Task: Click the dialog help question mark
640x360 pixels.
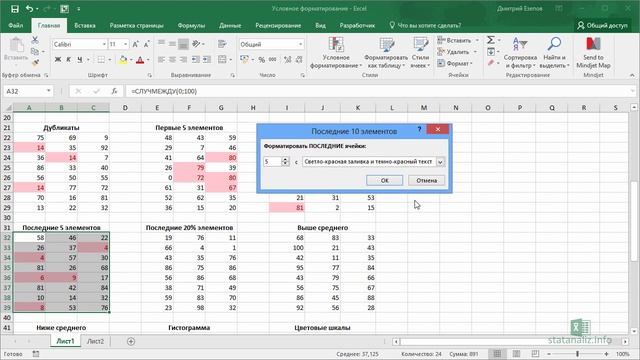Action: [x=419, y=130]
